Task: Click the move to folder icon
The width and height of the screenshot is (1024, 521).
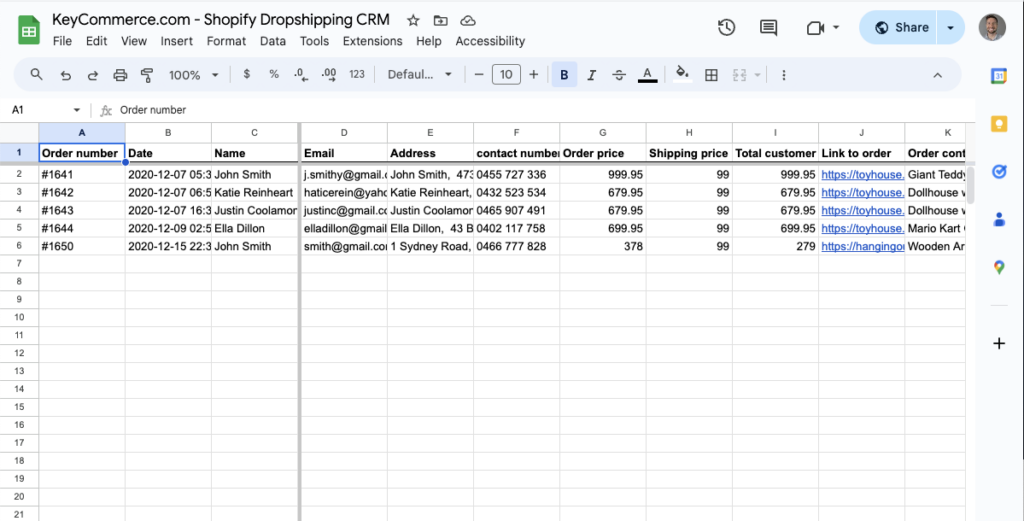Action: click(x=440, y=20)
